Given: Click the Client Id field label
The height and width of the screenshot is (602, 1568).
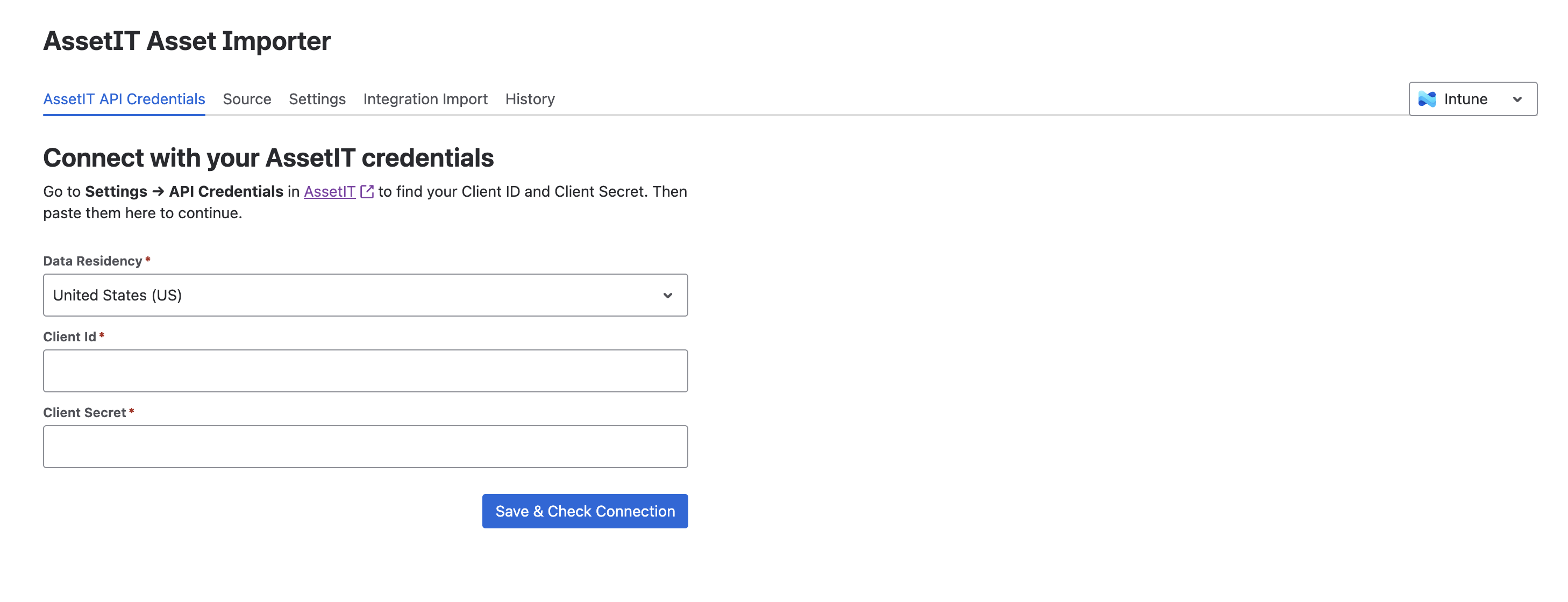Looking at the screenshot, I should coord(69,336).
